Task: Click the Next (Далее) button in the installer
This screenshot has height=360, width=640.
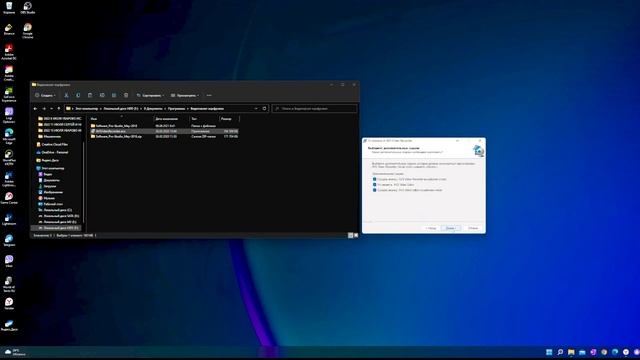Action: coord(451,228)
